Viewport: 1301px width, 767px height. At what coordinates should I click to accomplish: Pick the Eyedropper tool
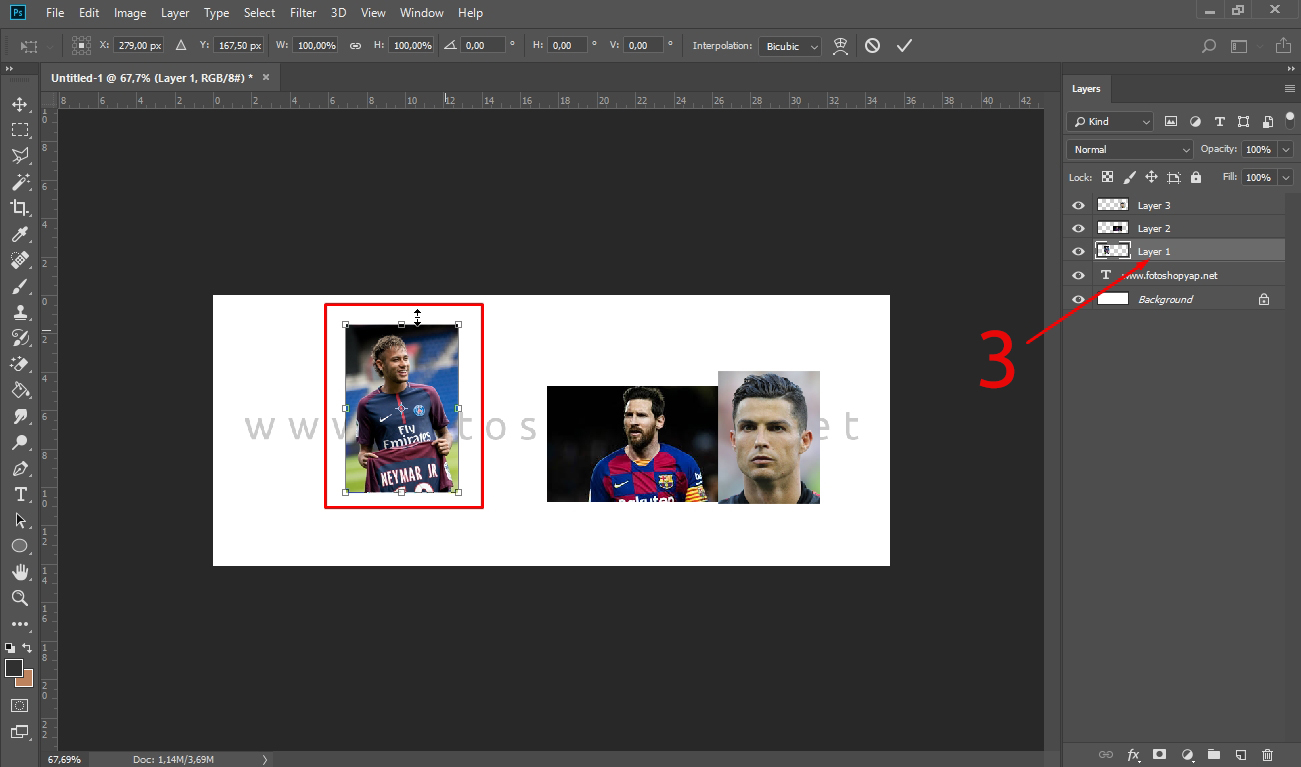click(19, 234)
